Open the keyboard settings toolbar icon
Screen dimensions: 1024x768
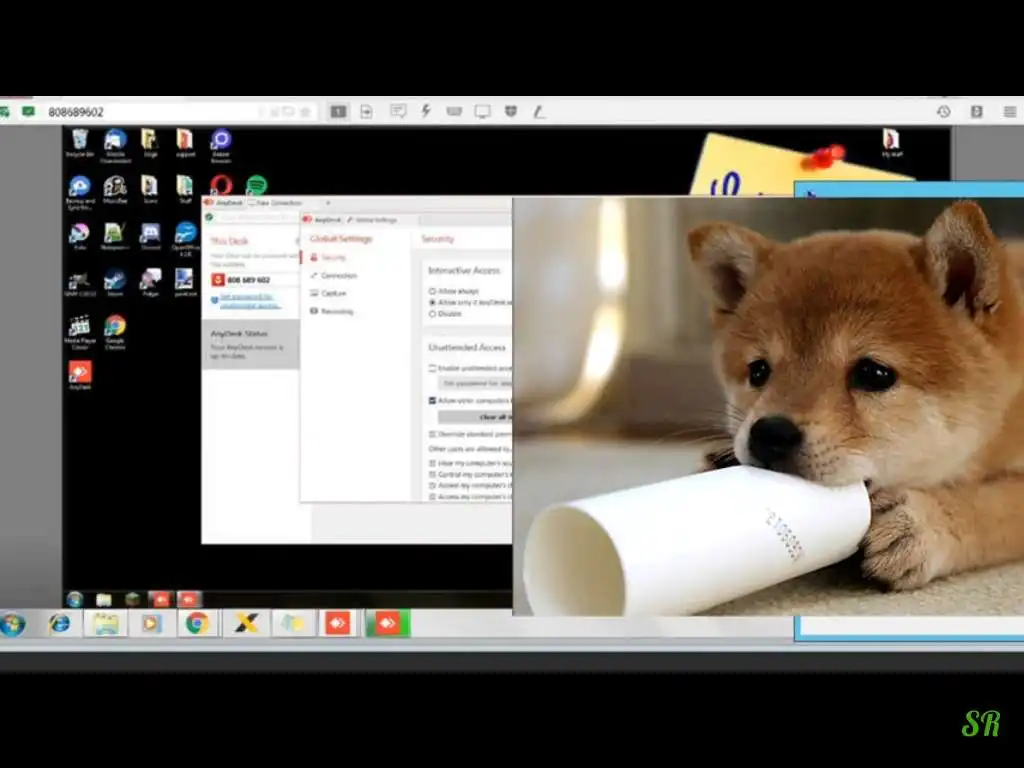(x=454, y=112)
